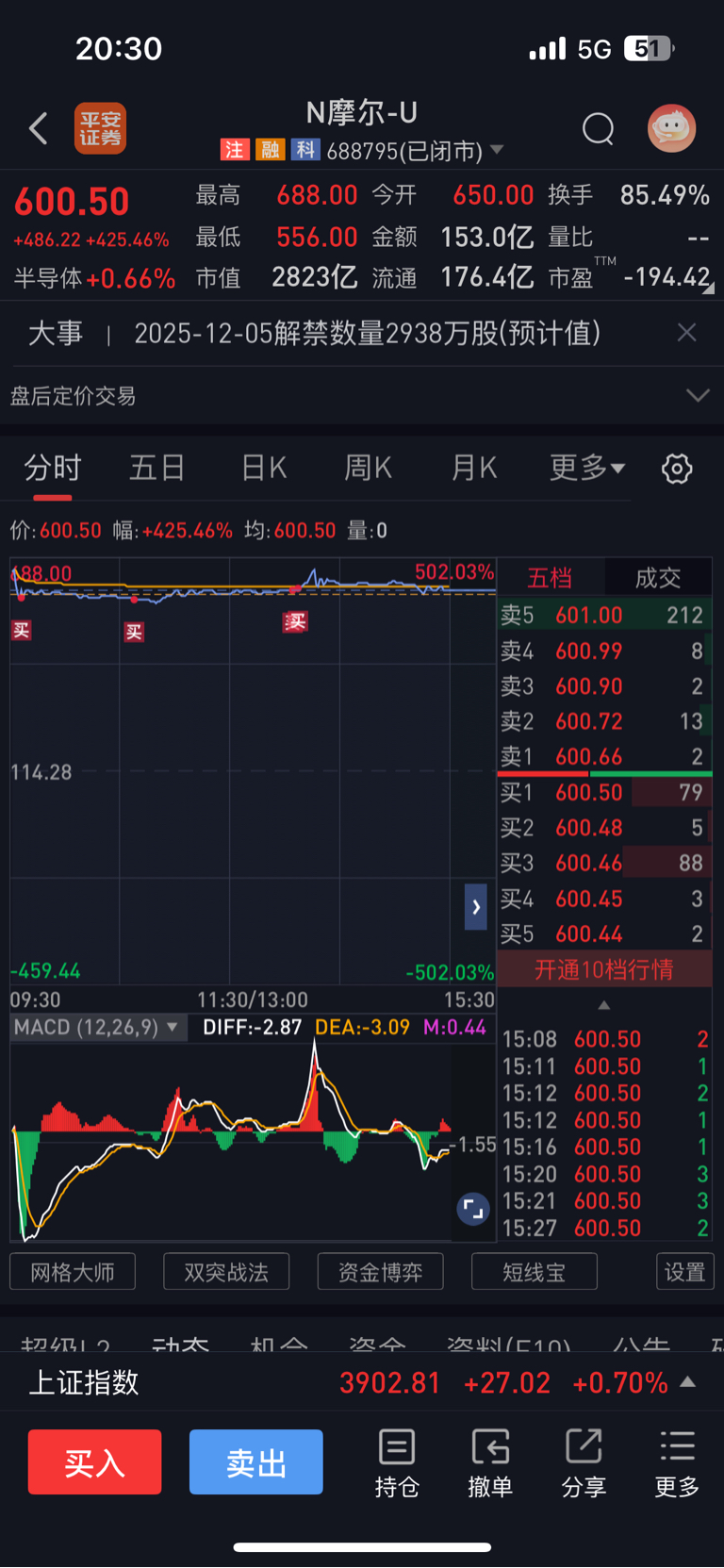
Task: Open the 设置 indicator settings button
Action: (684, 1272)
